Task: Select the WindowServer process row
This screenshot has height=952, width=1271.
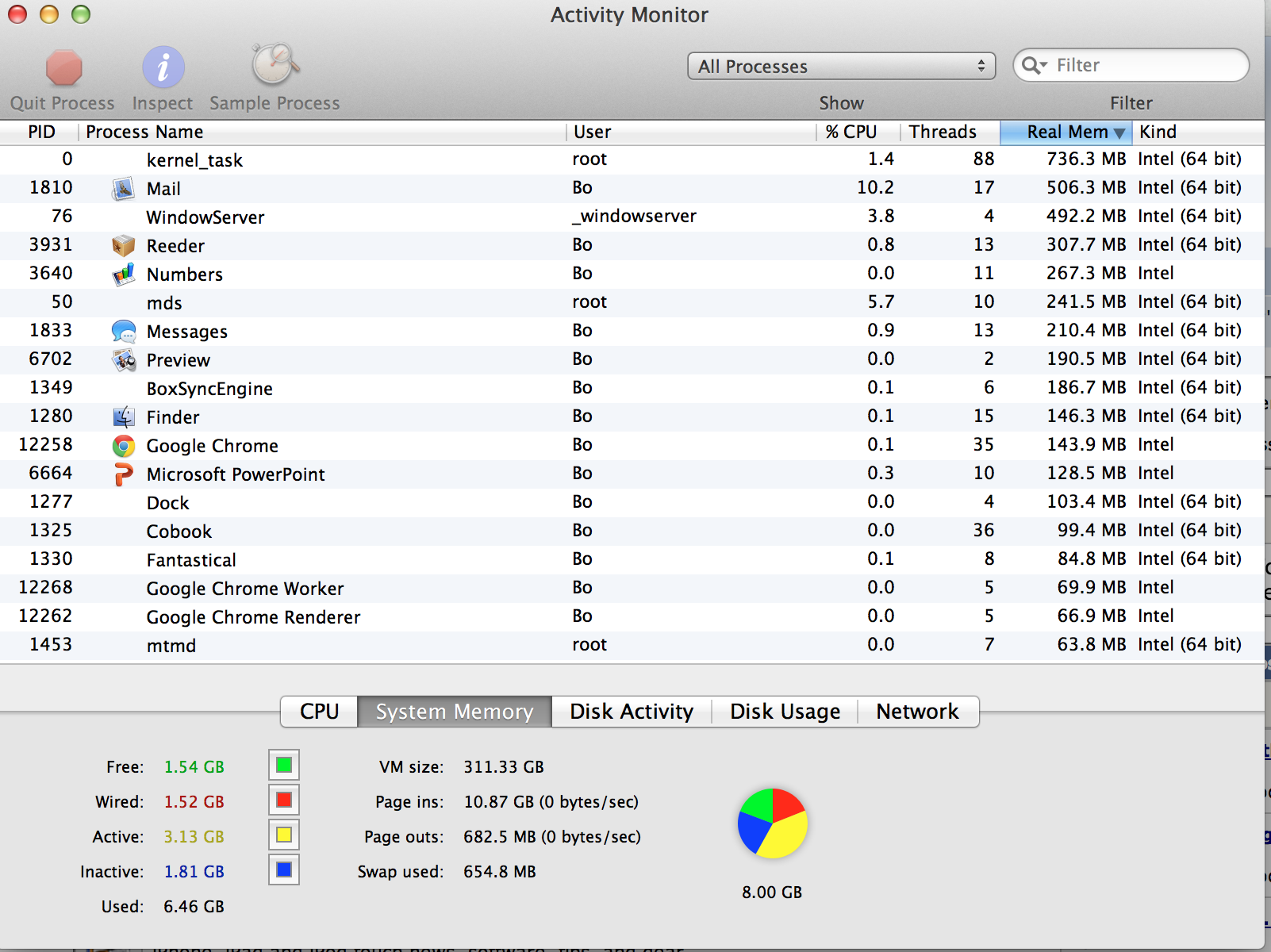Action: (632, 217)
